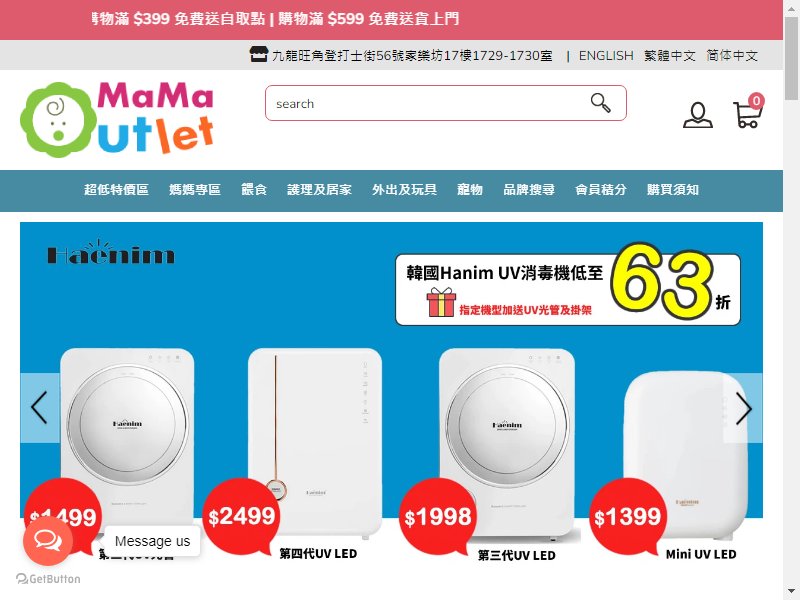Open the shopping cart icon

tap(747, 111)
